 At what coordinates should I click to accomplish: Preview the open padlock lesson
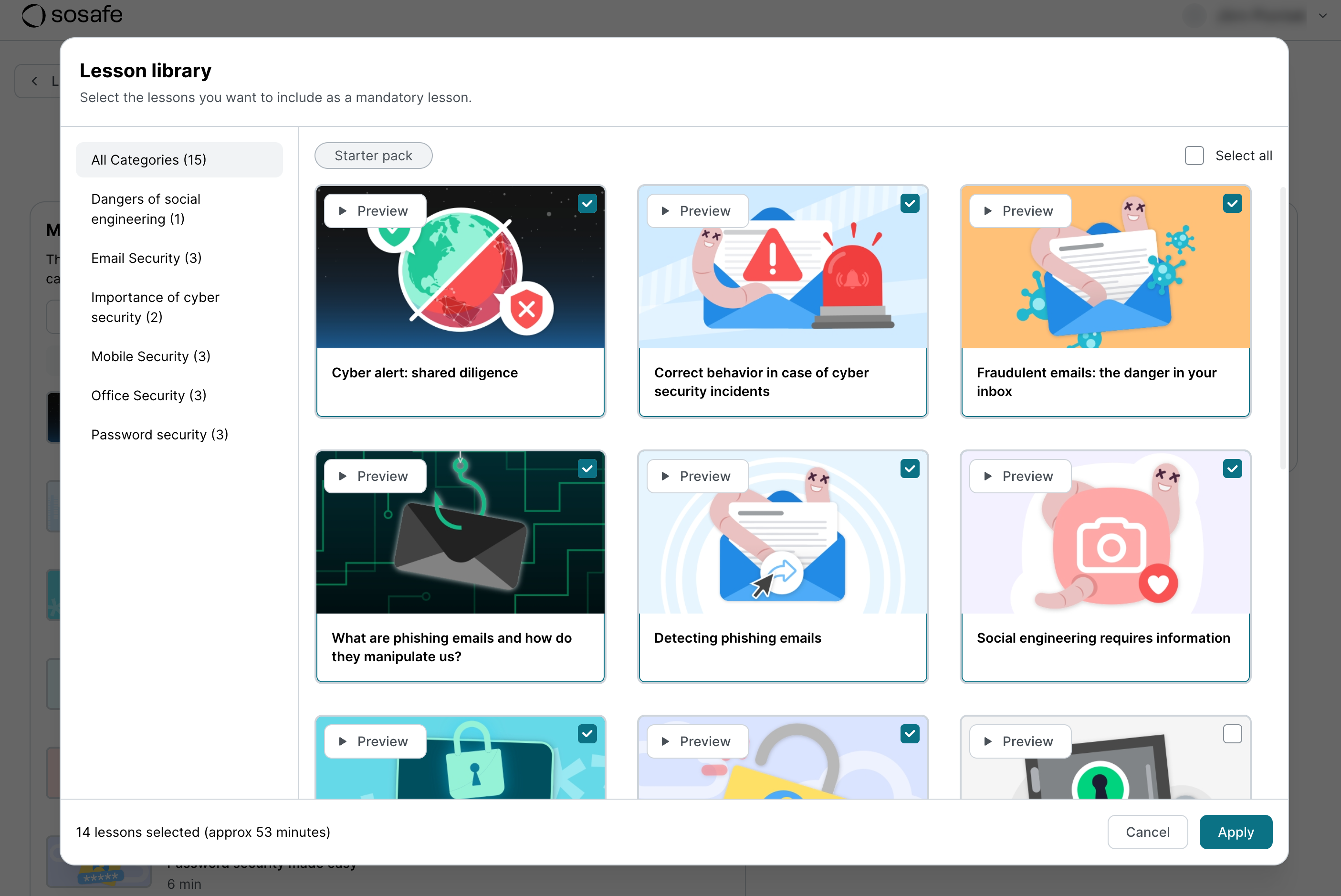697,741
